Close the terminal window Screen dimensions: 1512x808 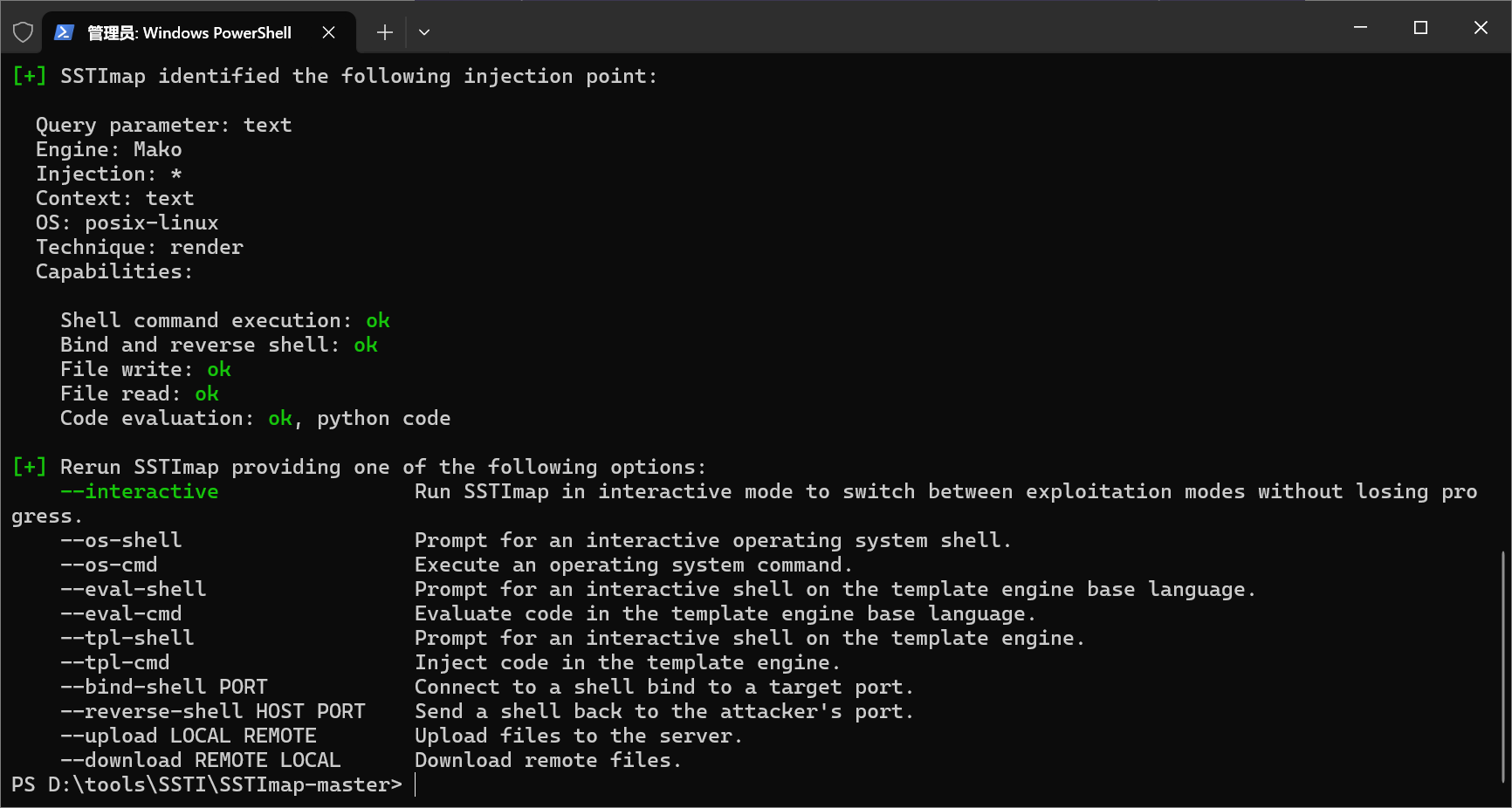click(1481, 28)
